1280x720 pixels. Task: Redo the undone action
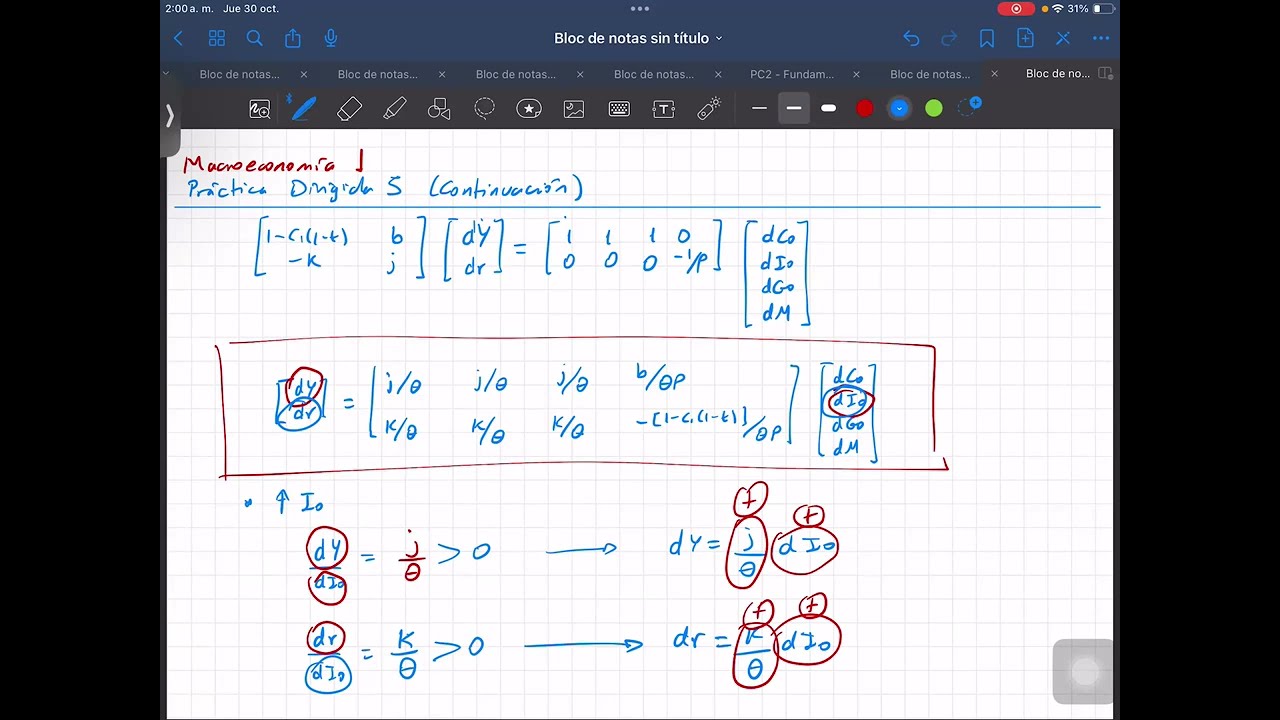tap(949, 38)
